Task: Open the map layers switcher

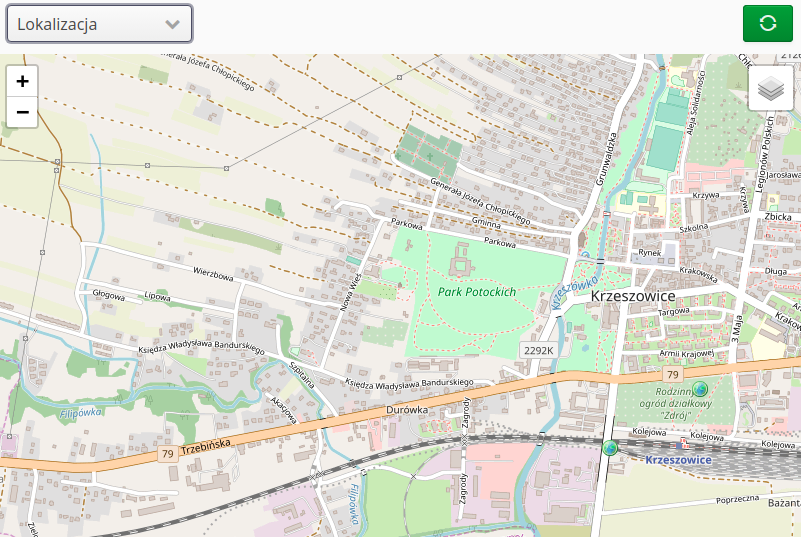Action: click(770, 89)
